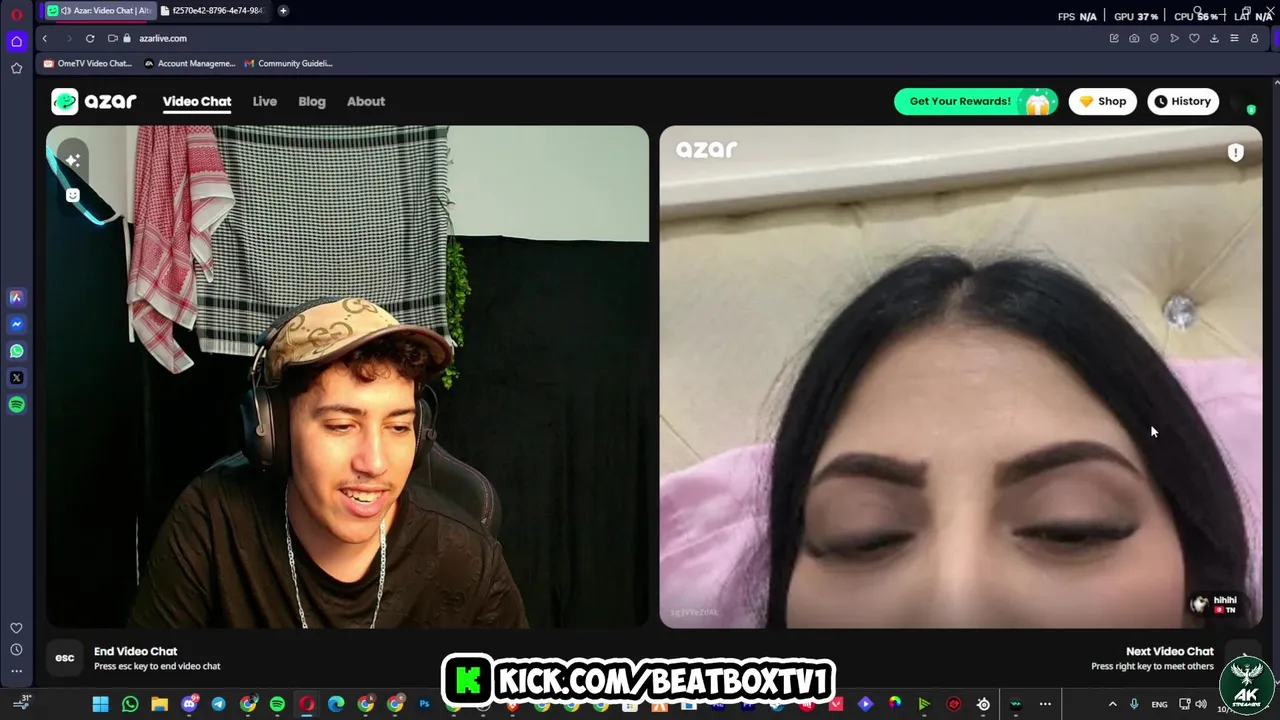Open history clock in Opera sidebar
Image resolution: width=1280 pixels, height=720 pixels.
point(16,650)
